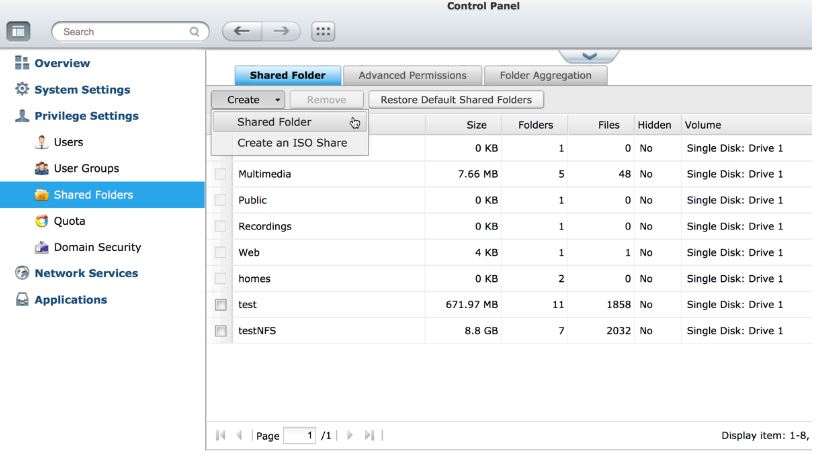Sort by the Files column header

click(x=601, y=125)
